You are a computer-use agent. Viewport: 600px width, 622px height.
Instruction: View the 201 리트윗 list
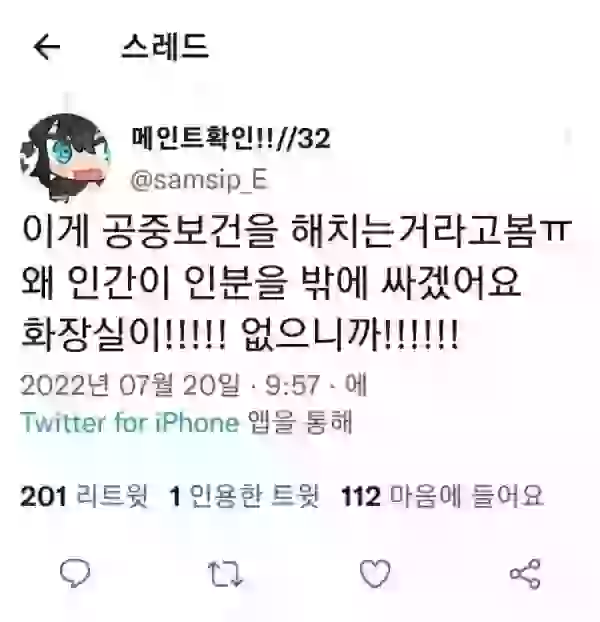click(x=84, y=496)
